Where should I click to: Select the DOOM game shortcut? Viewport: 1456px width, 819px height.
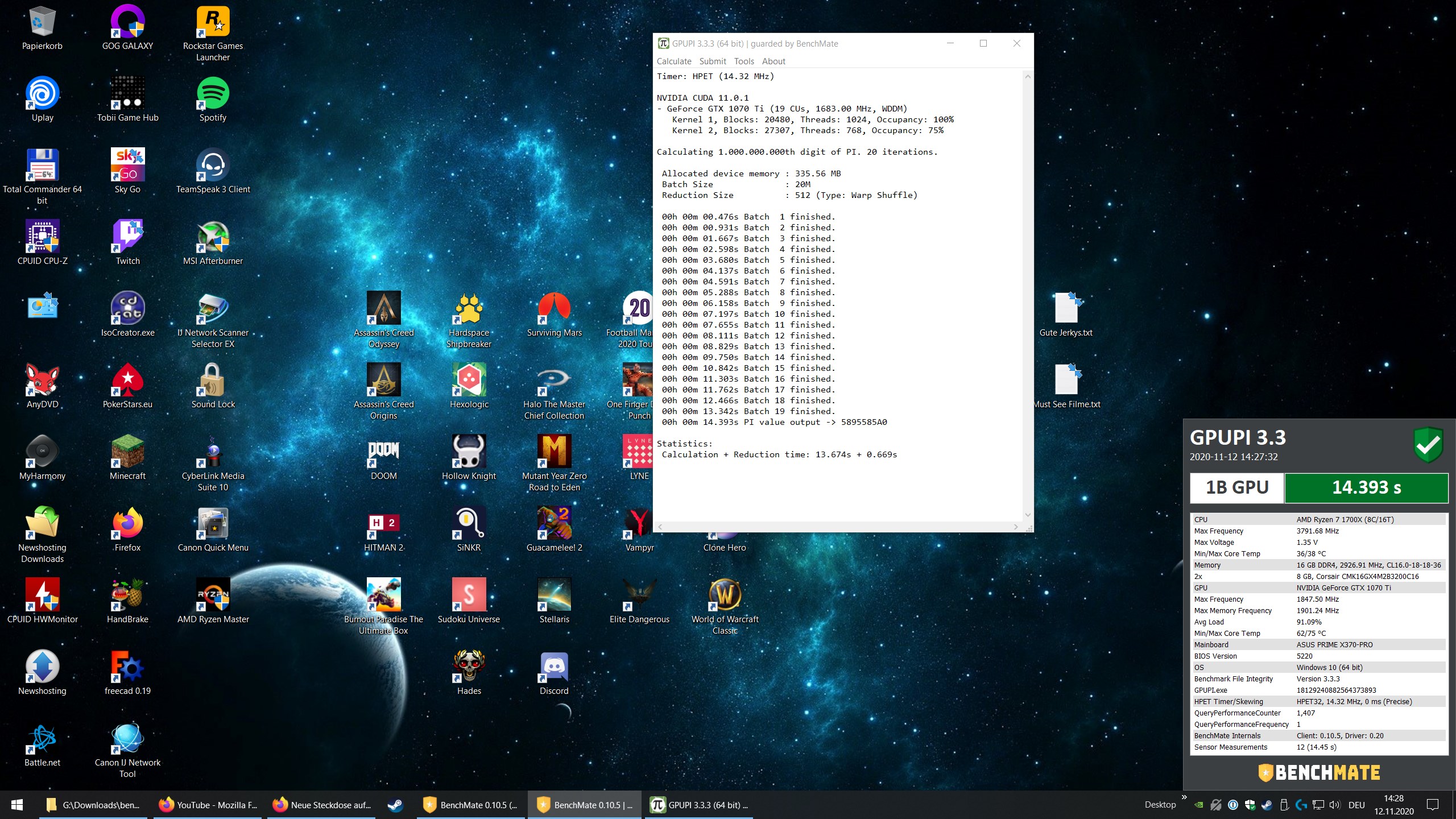(x=383, y=458)
